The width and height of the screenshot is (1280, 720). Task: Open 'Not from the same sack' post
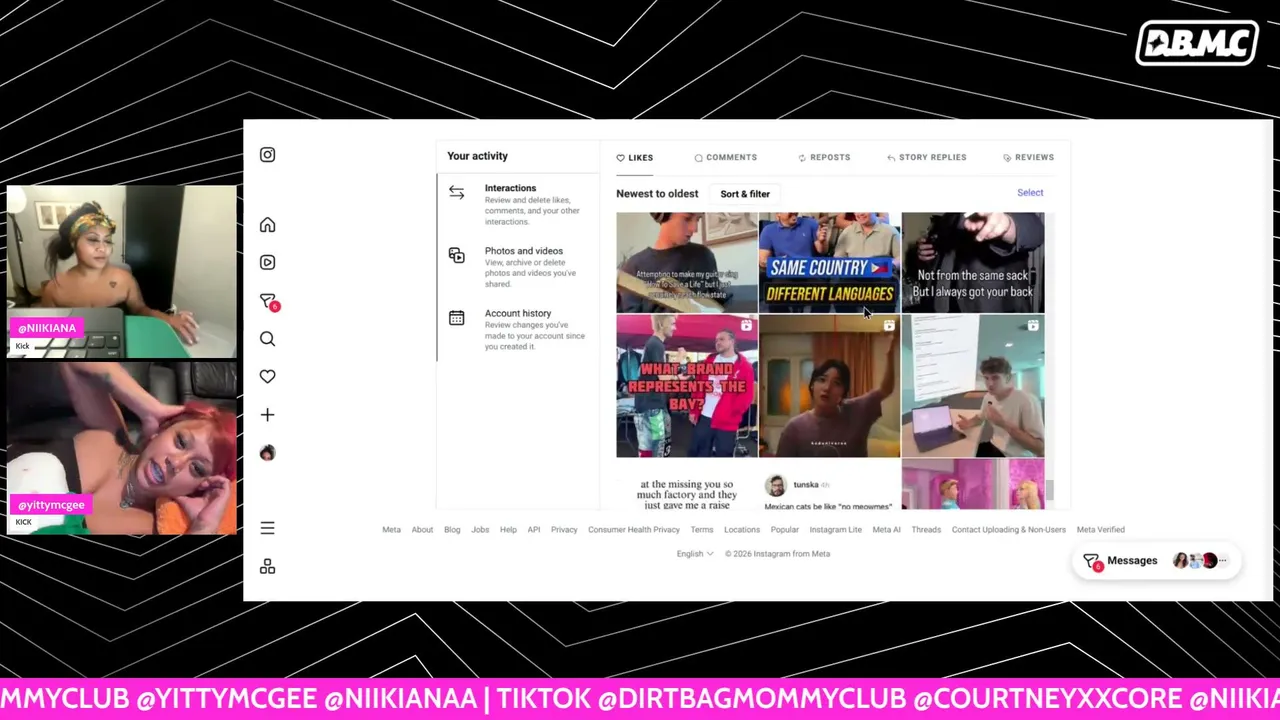pos(973,262)
